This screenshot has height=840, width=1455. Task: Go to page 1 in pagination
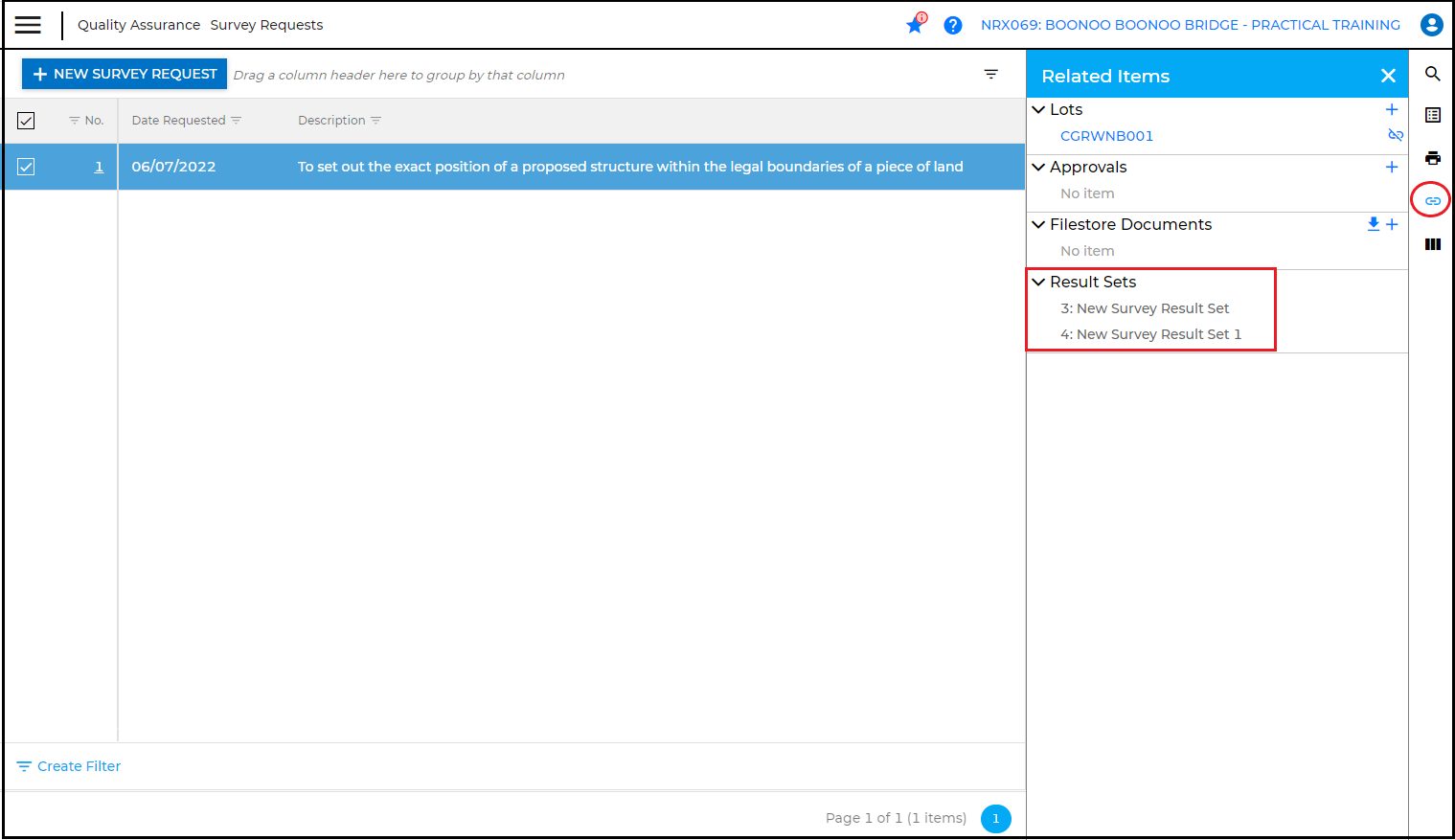995,818
